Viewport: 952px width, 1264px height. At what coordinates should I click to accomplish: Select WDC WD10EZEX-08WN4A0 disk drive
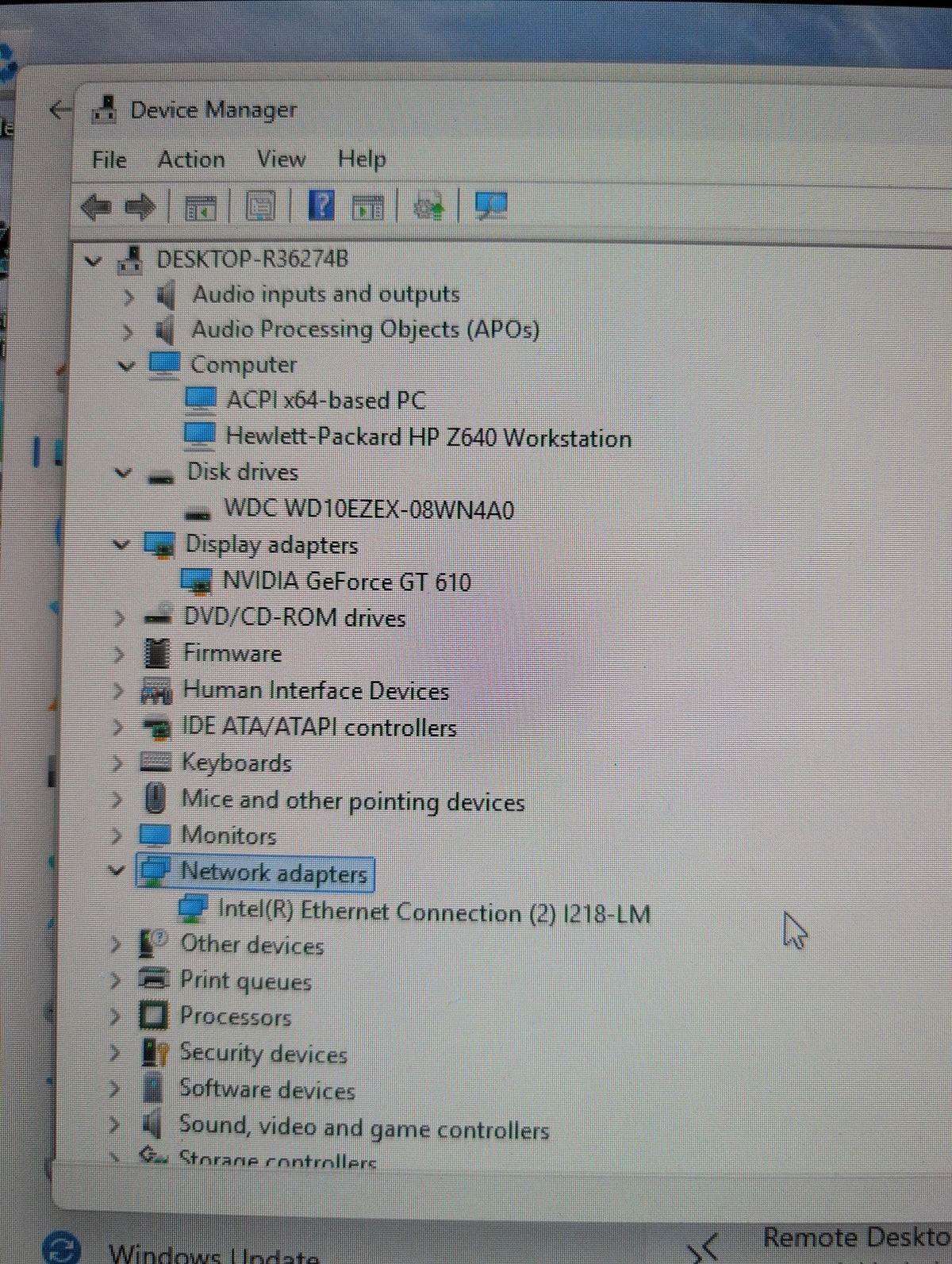point(369,509)
